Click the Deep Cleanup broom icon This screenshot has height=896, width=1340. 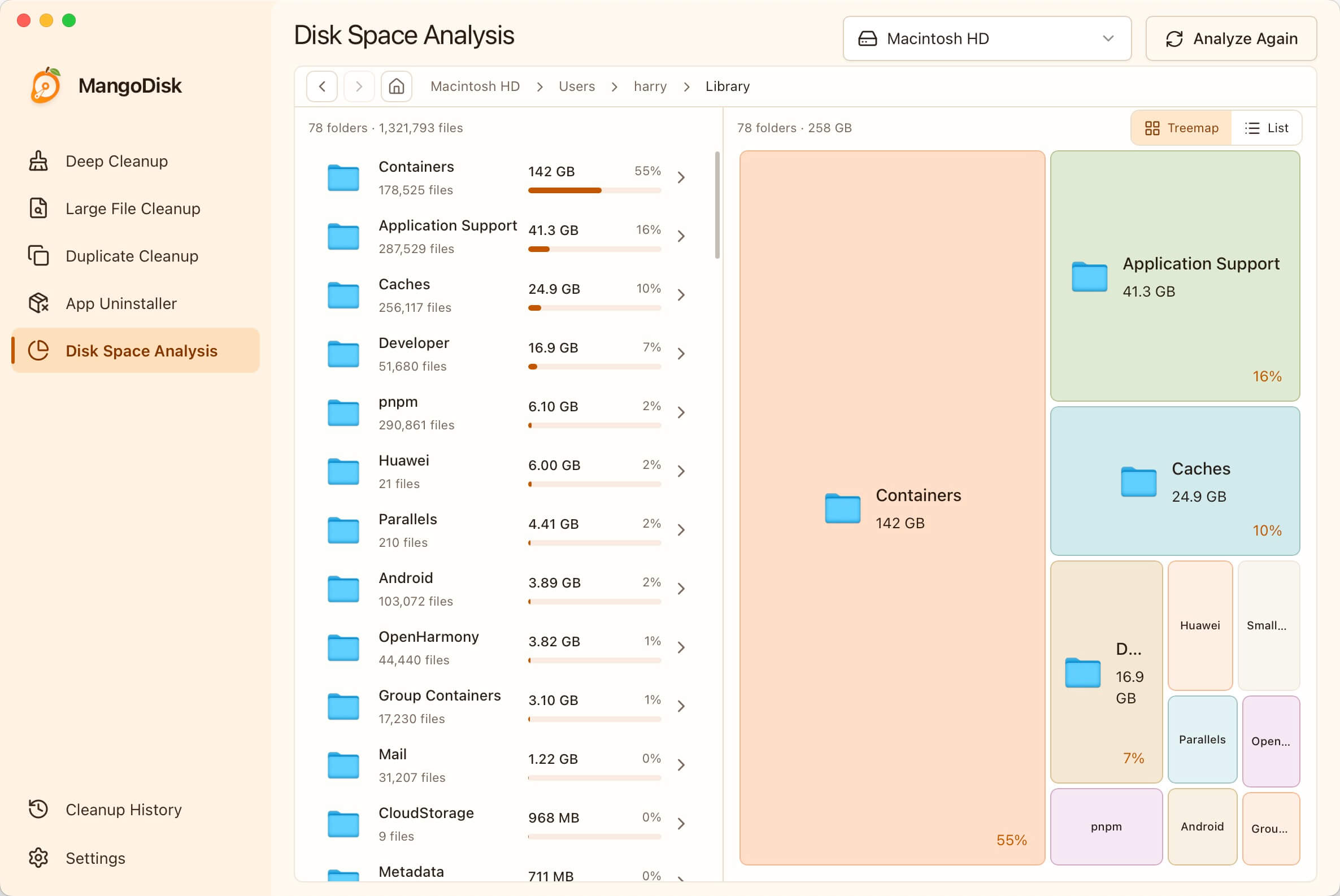(38, 161)
